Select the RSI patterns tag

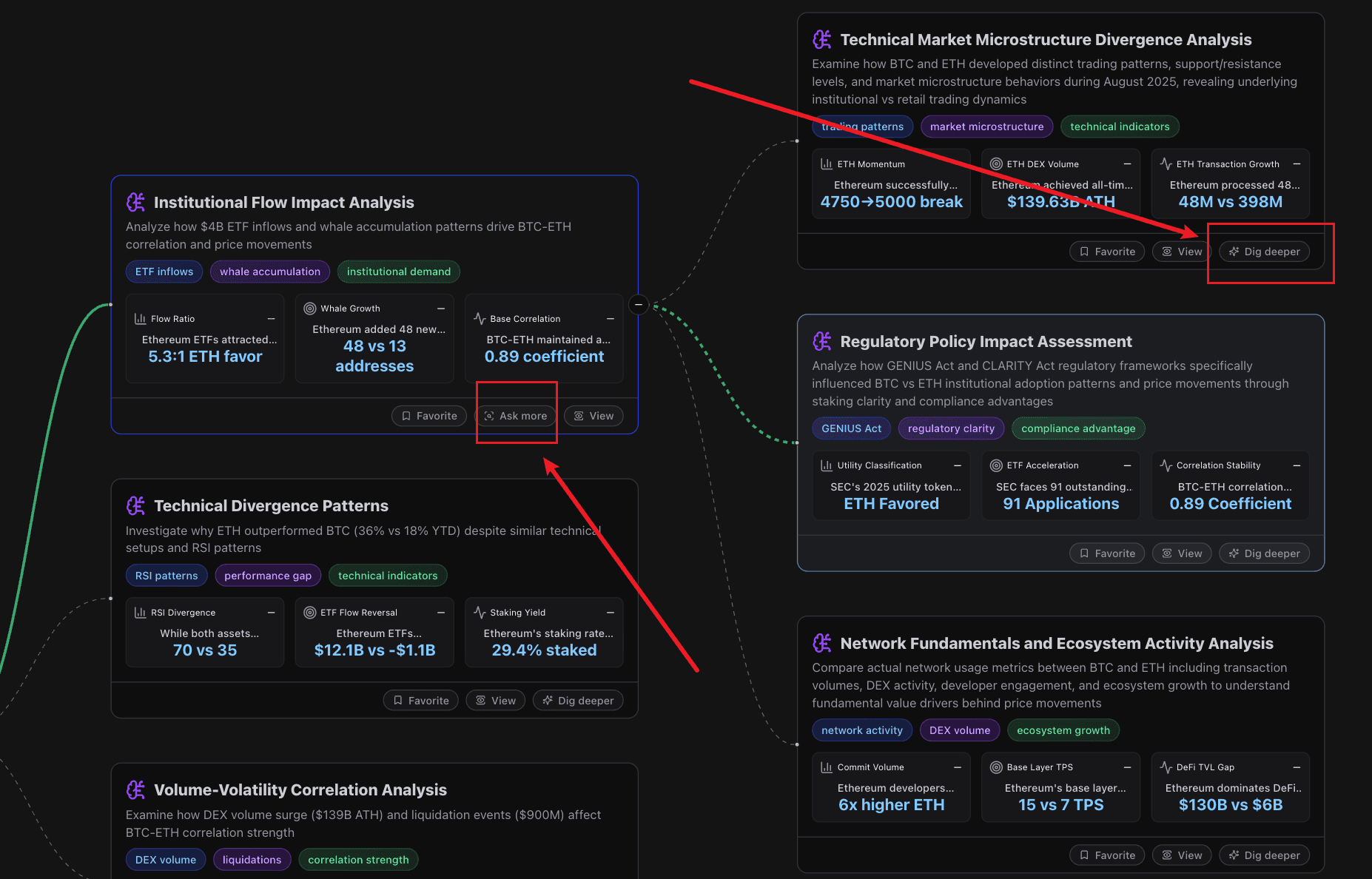coord(167,576)
